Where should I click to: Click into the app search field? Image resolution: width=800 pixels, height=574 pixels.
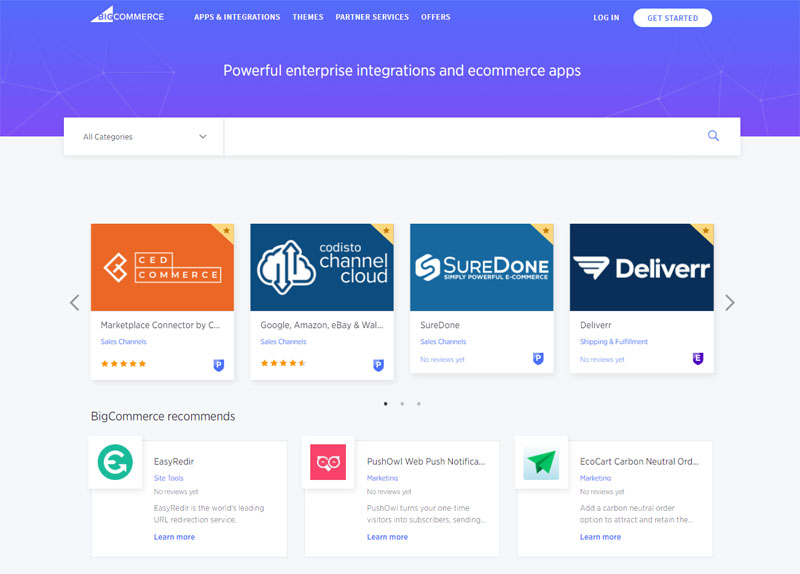coord(460,137)
